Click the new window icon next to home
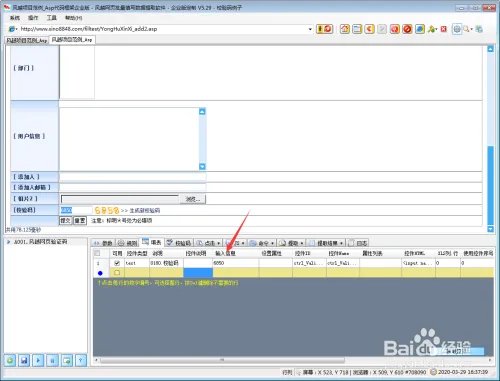Viewport: 500px width, 381px height. pos(357,29)
